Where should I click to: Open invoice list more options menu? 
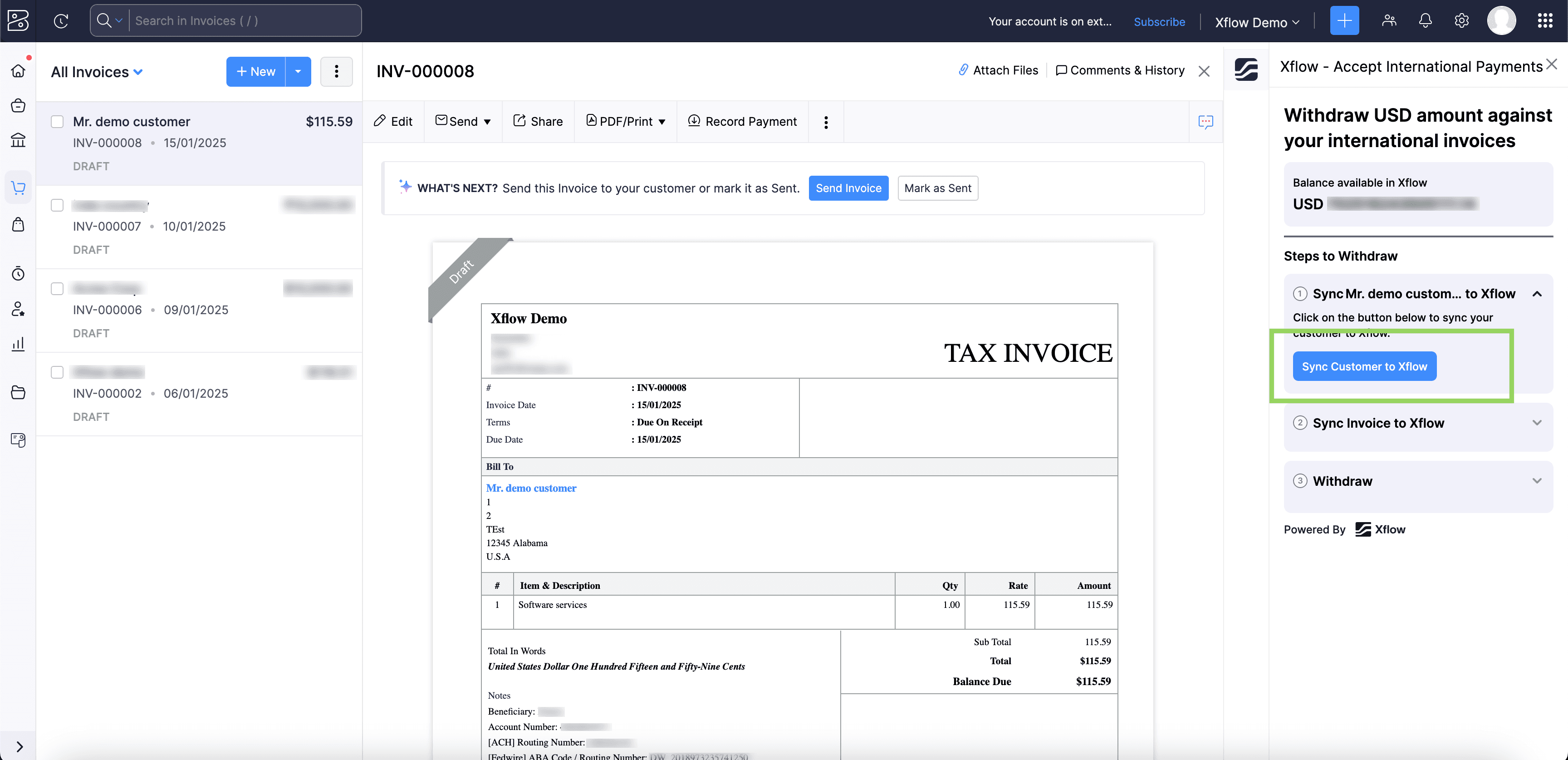coord(336,72)
